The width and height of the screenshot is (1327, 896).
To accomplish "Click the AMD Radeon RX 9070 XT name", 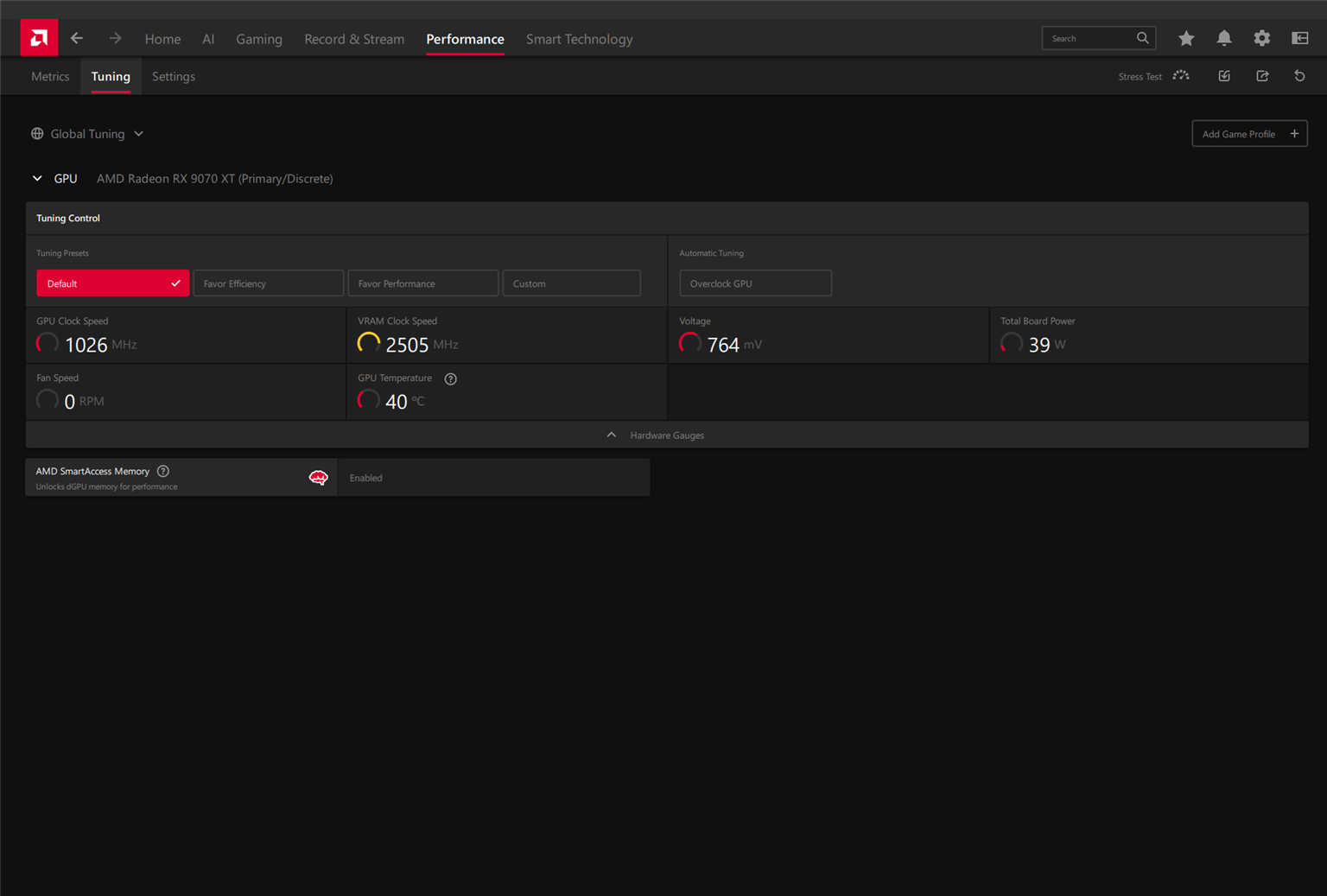I will tap(214, 179).
